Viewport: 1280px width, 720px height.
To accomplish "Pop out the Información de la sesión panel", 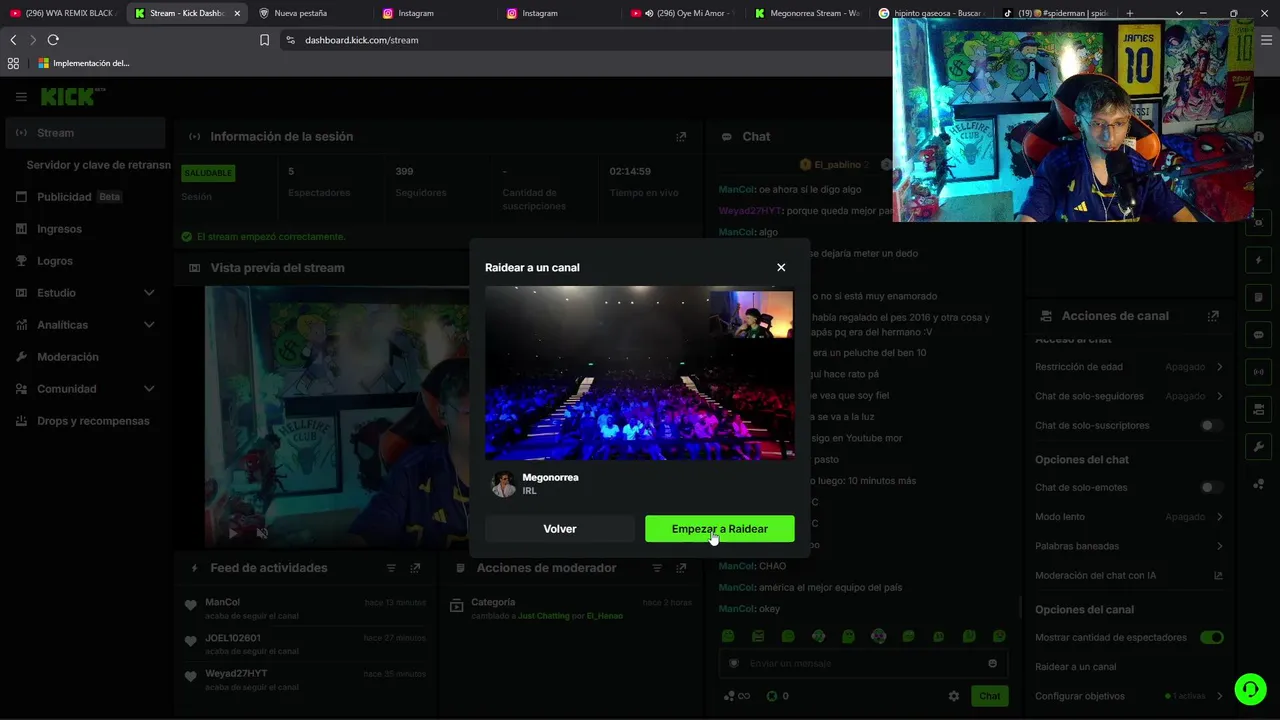I will [x=681, y=137].
